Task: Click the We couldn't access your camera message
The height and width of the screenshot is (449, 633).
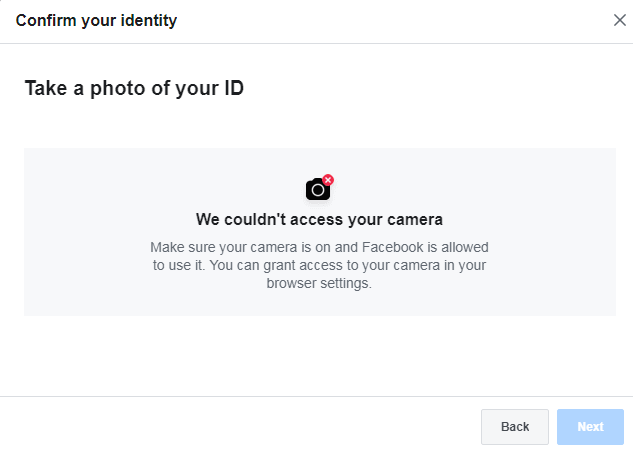Action: [x=319, y=219]
